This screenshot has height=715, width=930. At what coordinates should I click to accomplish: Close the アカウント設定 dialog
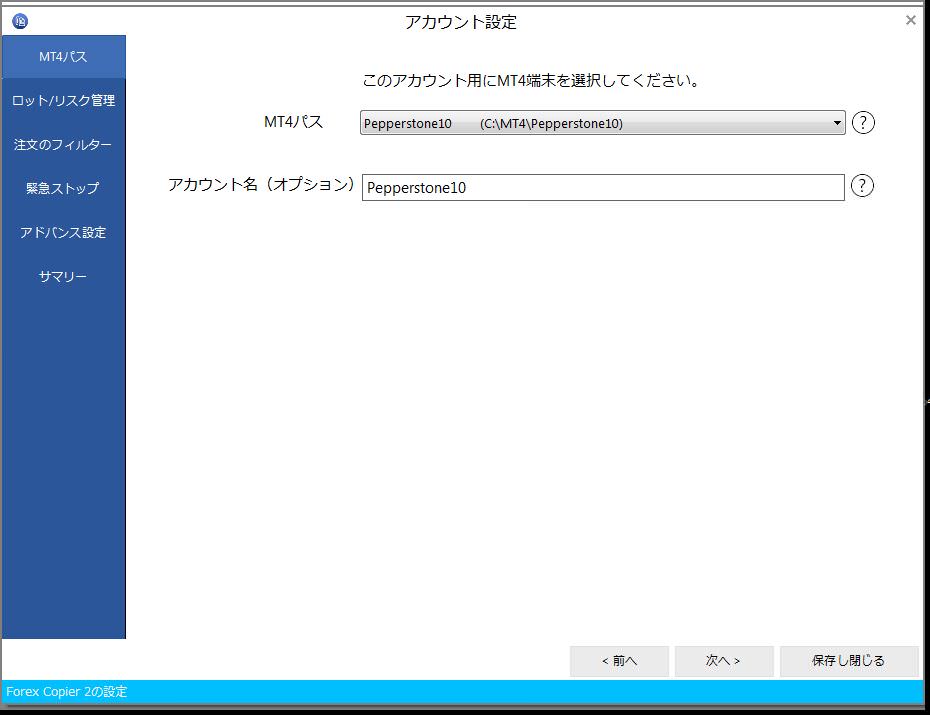click(x=909, y=19)
